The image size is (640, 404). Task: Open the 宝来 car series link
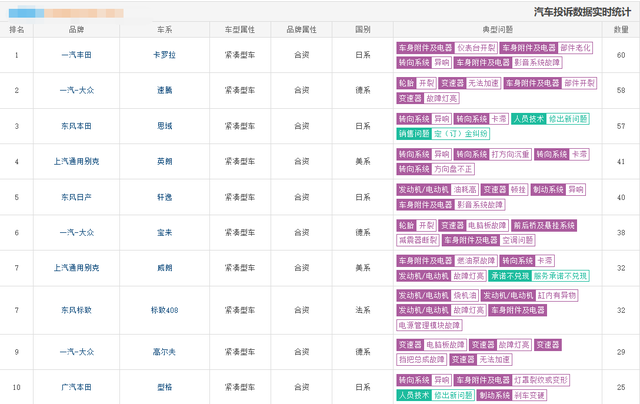(x=164, y=233)
